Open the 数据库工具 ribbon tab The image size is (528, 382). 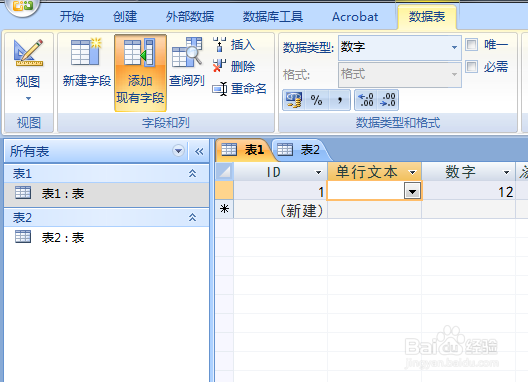coord(273,17)
